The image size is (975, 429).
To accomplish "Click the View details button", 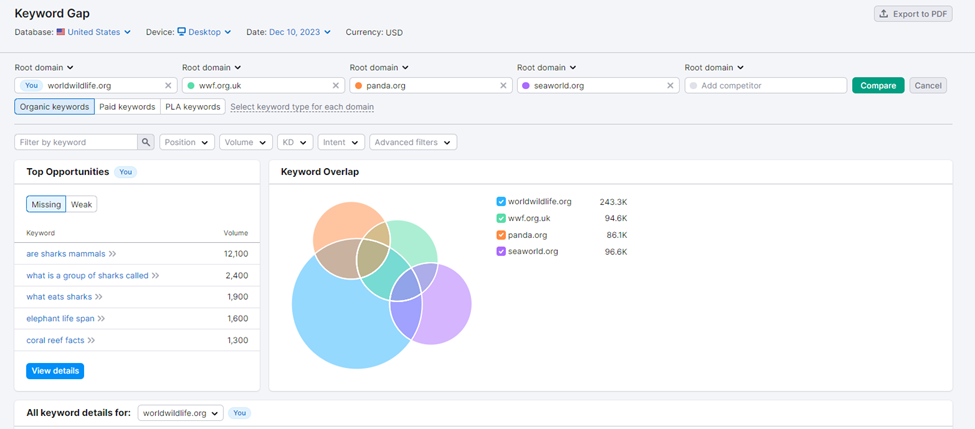I will point(55,371).
